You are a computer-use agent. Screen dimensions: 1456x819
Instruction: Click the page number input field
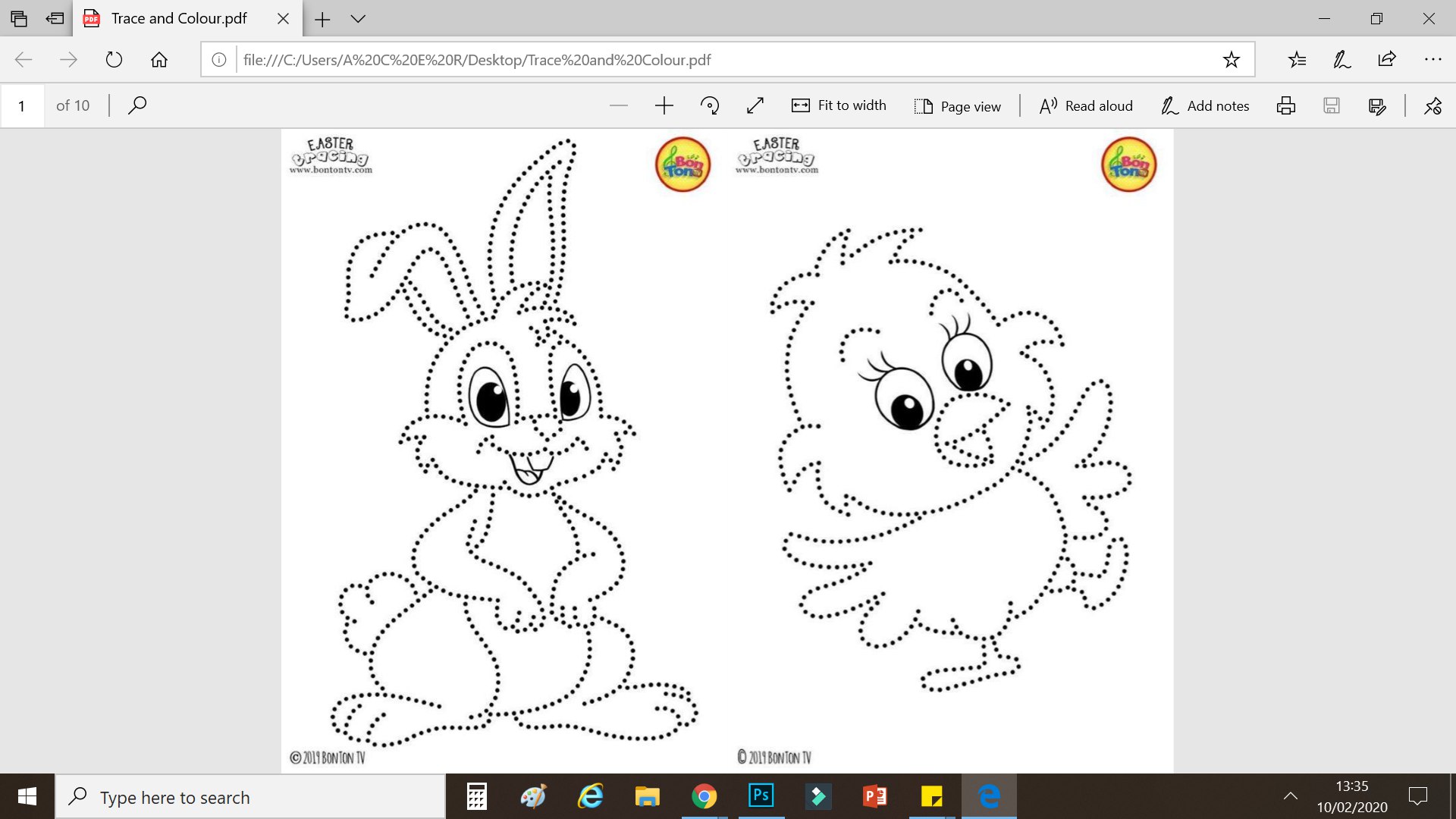pyautogui.click(x=22, y=105)
